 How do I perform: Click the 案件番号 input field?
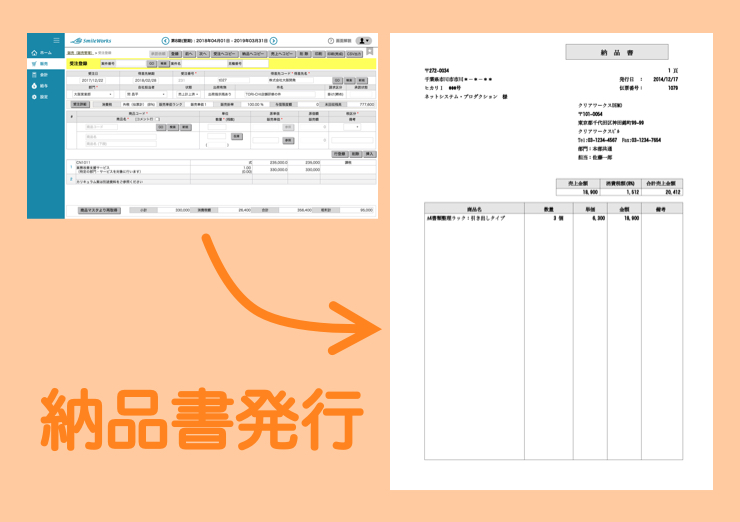tap(131, 63)
